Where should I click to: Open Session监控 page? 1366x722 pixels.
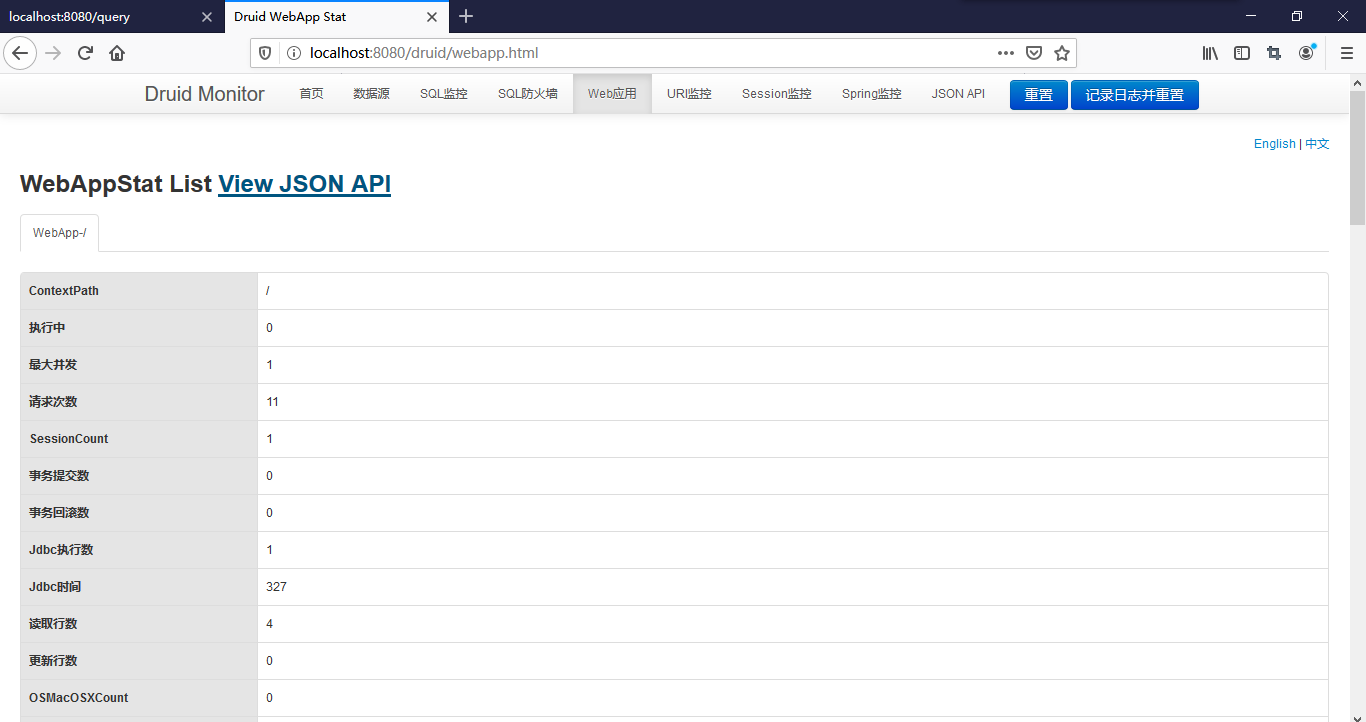coord(777,94)
